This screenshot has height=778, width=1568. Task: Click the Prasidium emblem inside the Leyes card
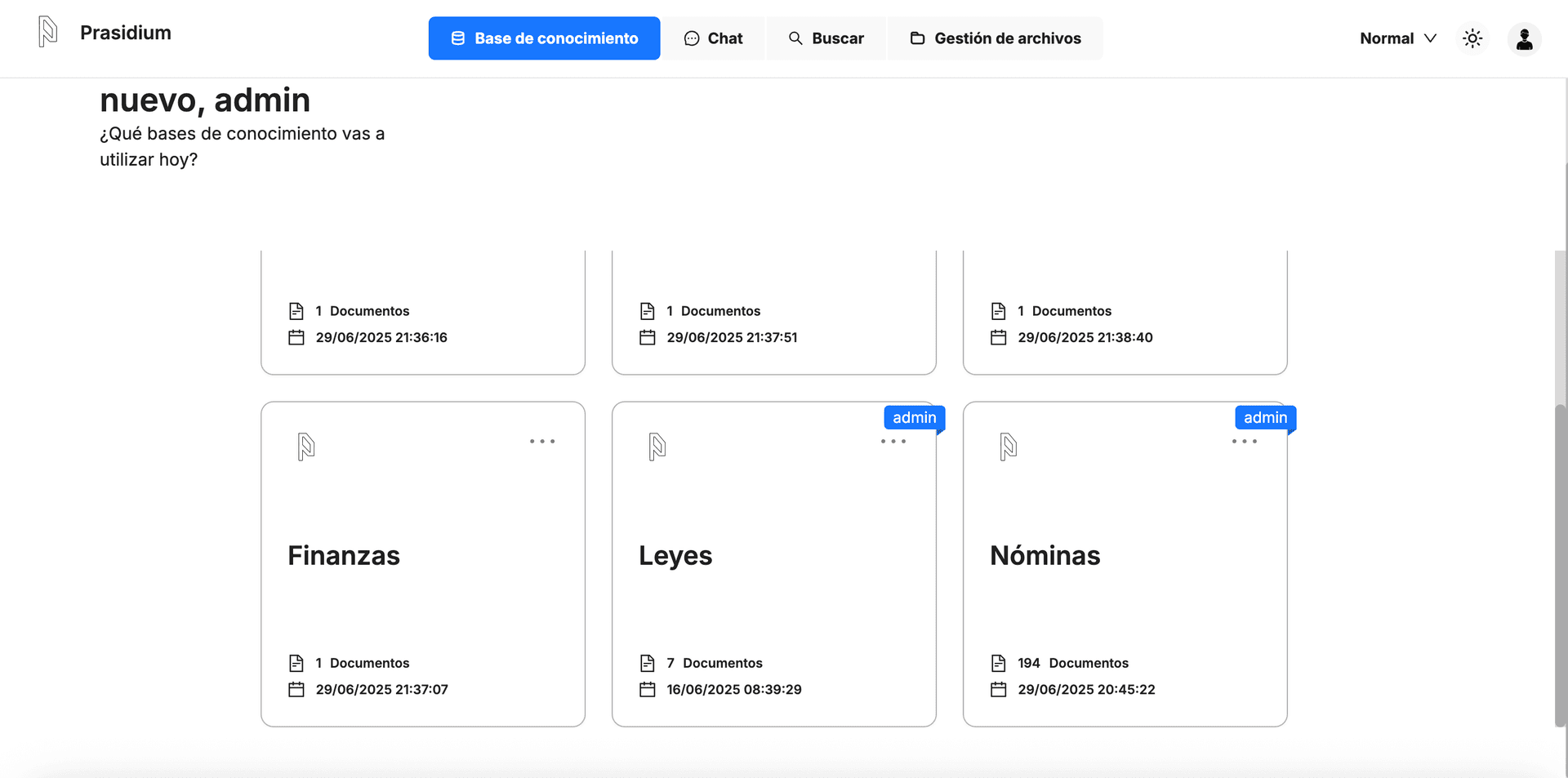click(658, 446)
